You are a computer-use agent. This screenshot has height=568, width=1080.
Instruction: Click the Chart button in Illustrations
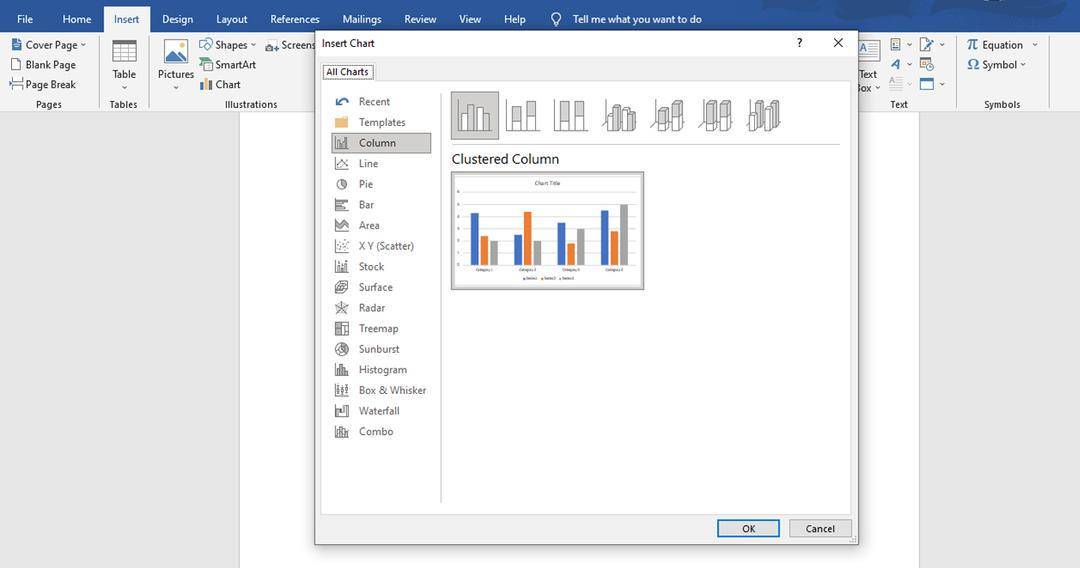point(220,85)
